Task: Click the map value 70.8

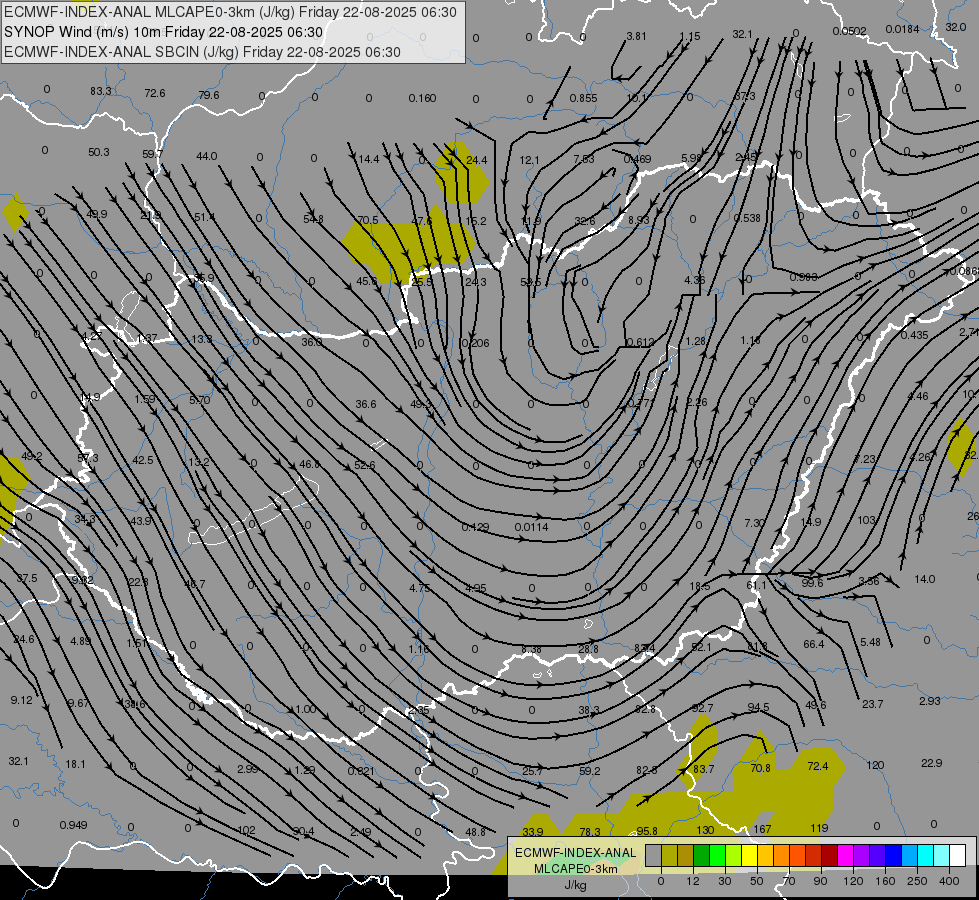Action: tap(760, 768)
